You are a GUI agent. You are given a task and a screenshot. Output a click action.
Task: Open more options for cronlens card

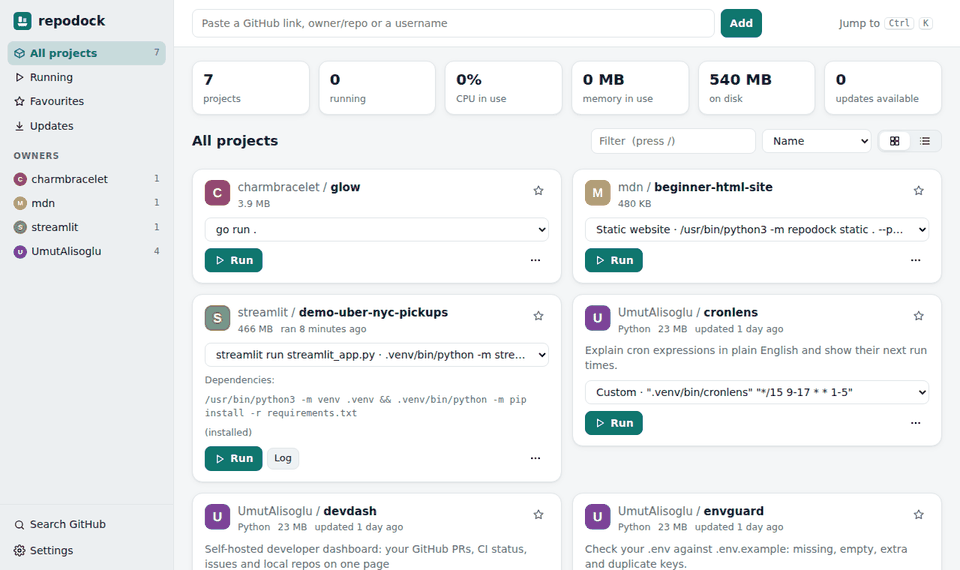pyautogui.click(x=915, y=423)
